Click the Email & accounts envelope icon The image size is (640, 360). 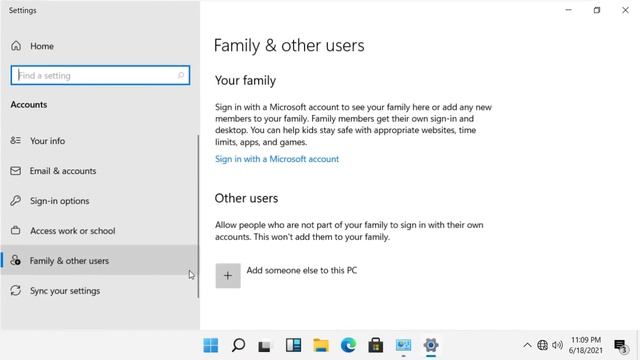click(16, 171)
